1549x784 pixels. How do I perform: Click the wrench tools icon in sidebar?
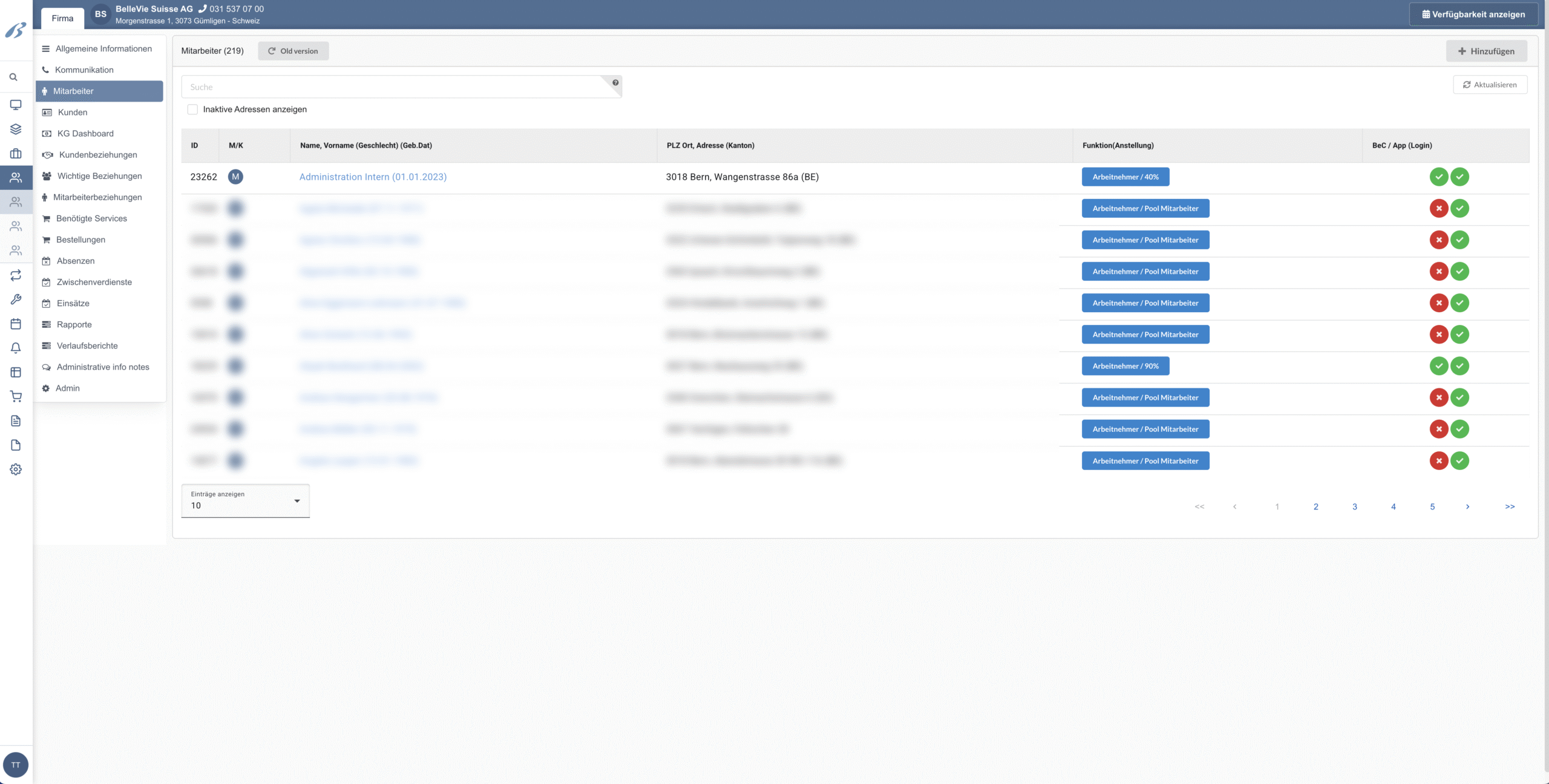tap(16, 299)
